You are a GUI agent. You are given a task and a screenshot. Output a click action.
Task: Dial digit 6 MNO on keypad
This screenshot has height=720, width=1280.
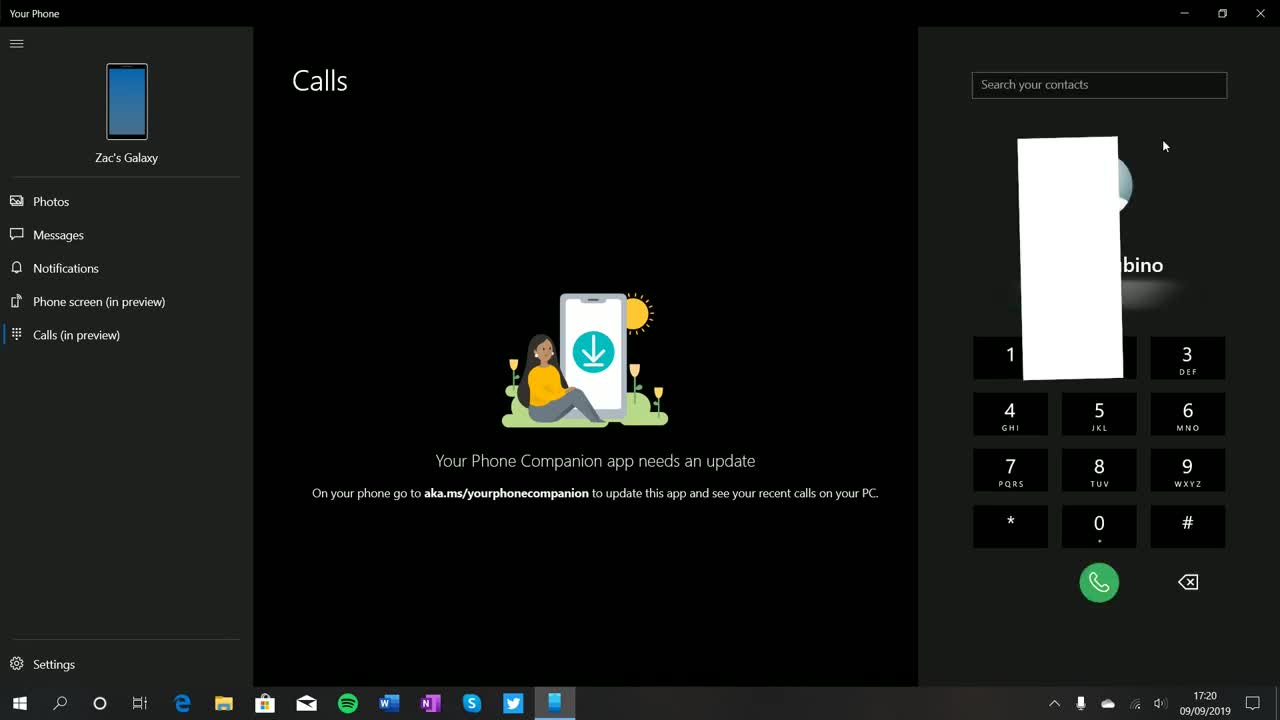(x=1187, y=414)
